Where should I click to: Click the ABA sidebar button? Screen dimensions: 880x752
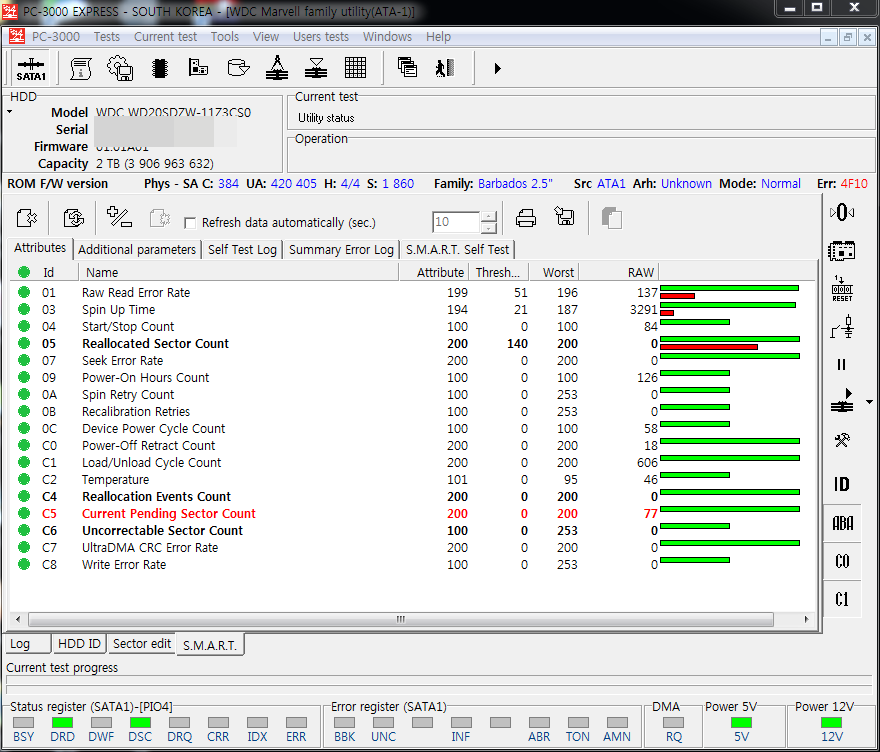click(x=842, y=523)
